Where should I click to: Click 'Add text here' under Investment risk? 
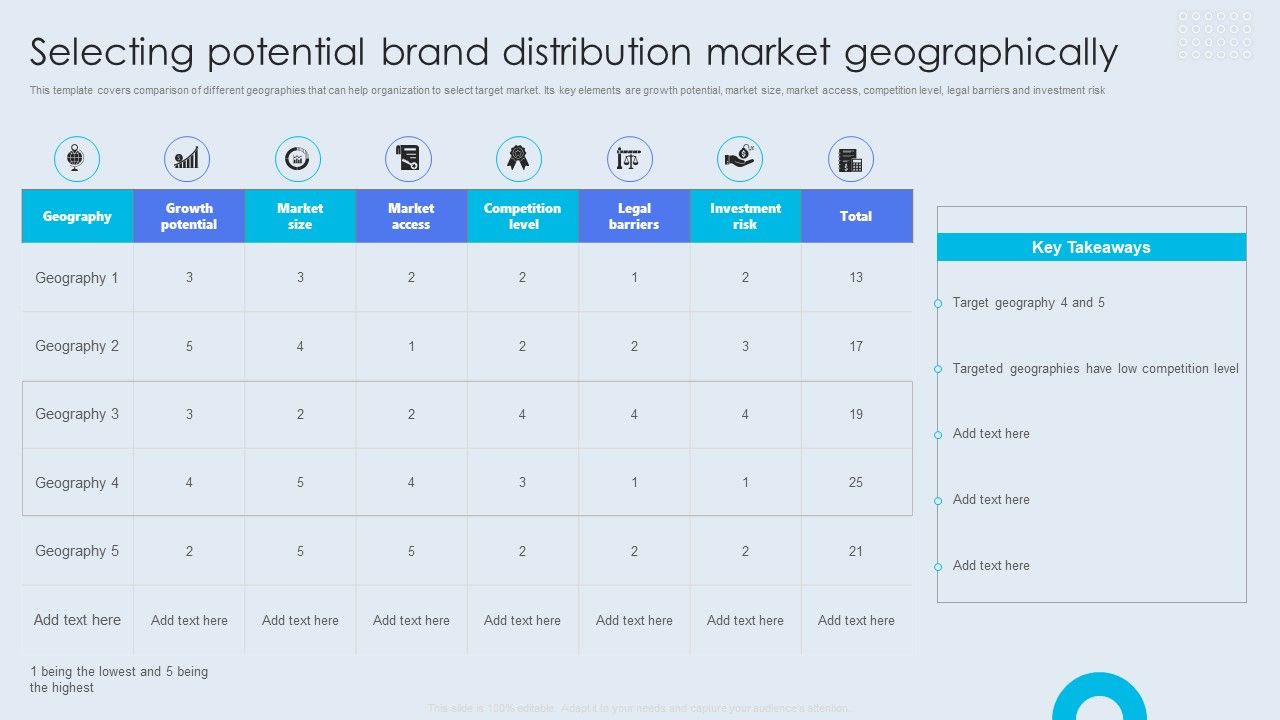pyautogui.click(x=745, y=620)
